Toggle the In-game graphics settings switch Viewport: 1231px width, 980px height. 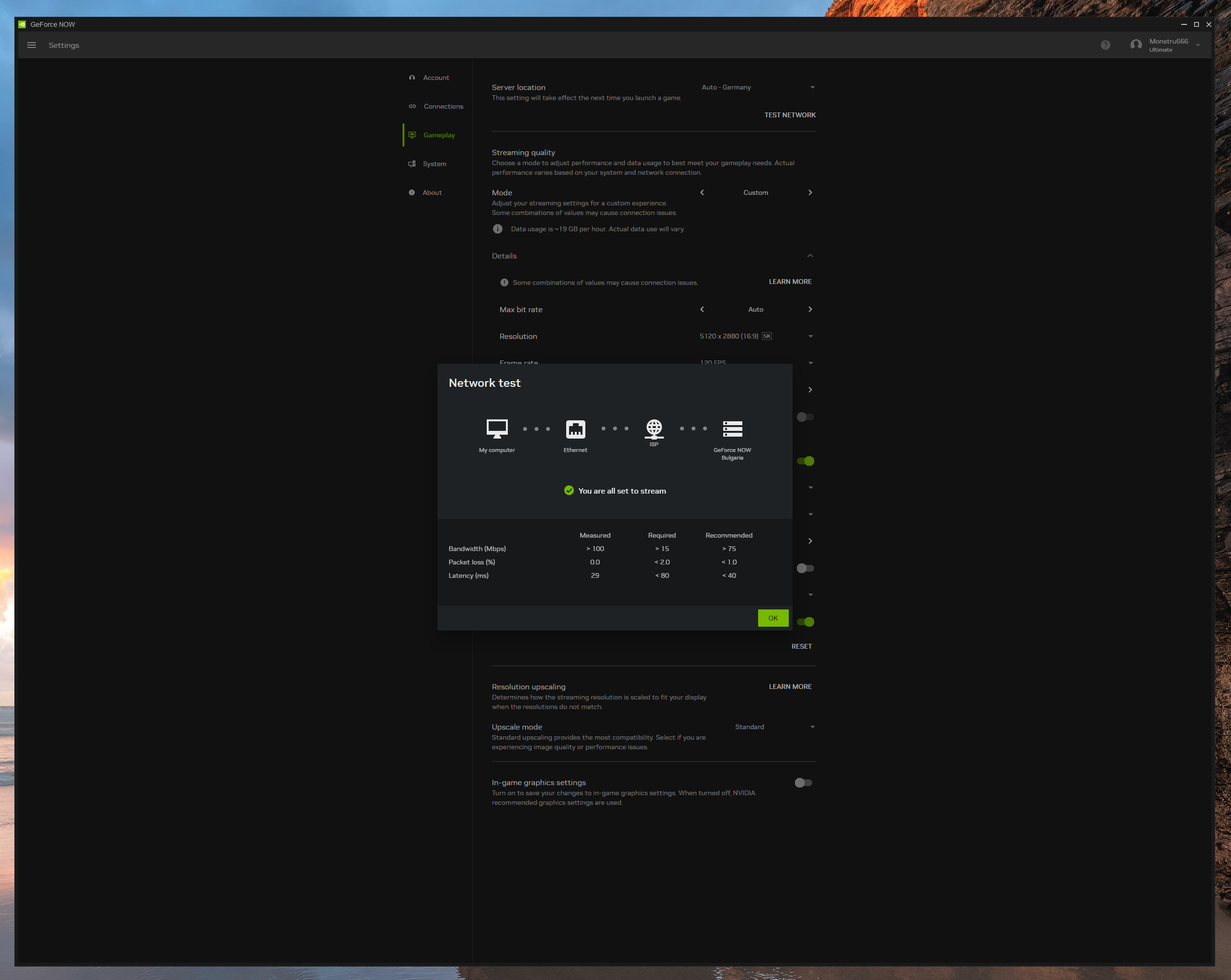point(803,782)
